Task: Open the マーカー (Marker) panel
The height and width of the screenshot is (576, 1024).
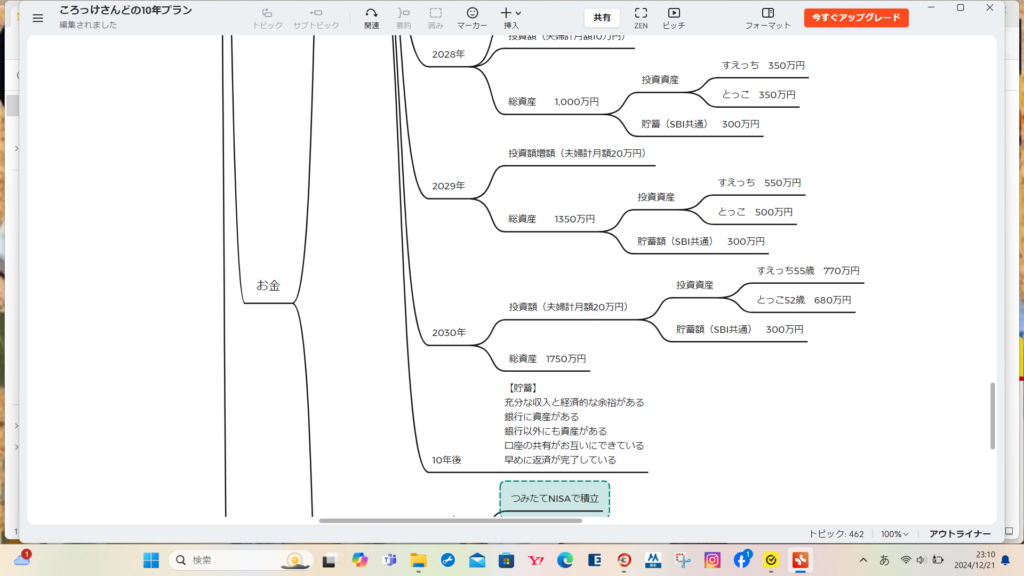Action: (x=472, y=18)
